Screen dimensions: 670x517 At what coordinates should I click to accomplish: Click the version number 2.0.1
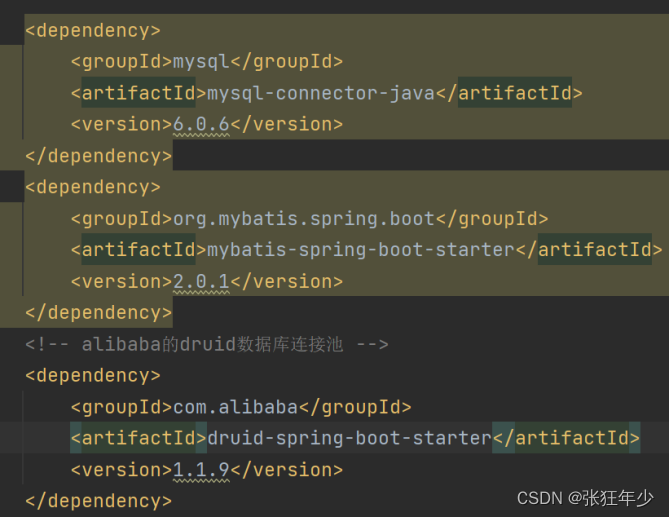click(201, 282)
